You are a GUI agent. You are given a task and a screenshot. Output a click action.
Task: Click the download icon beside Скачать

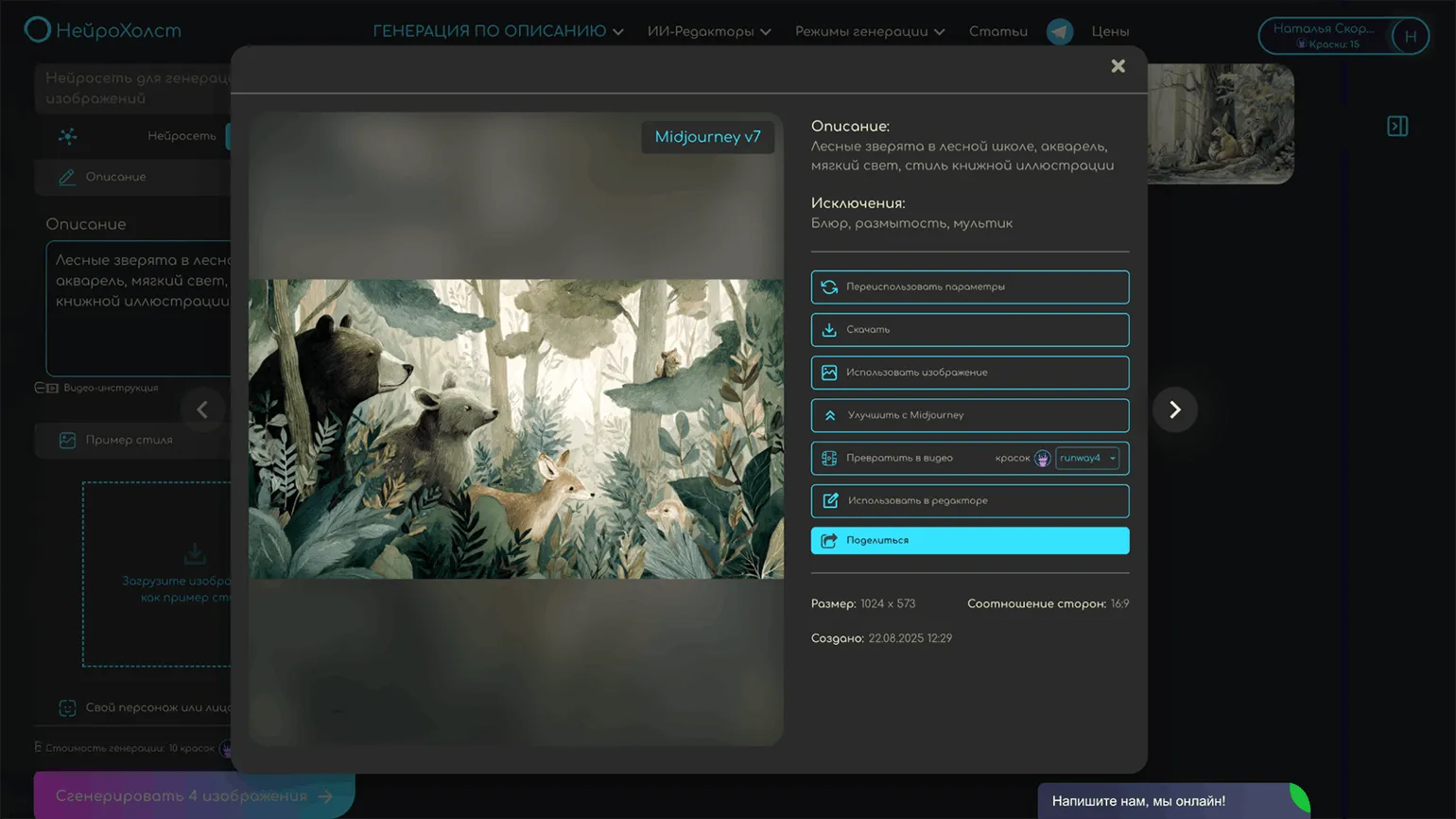[x=829, y=330]
